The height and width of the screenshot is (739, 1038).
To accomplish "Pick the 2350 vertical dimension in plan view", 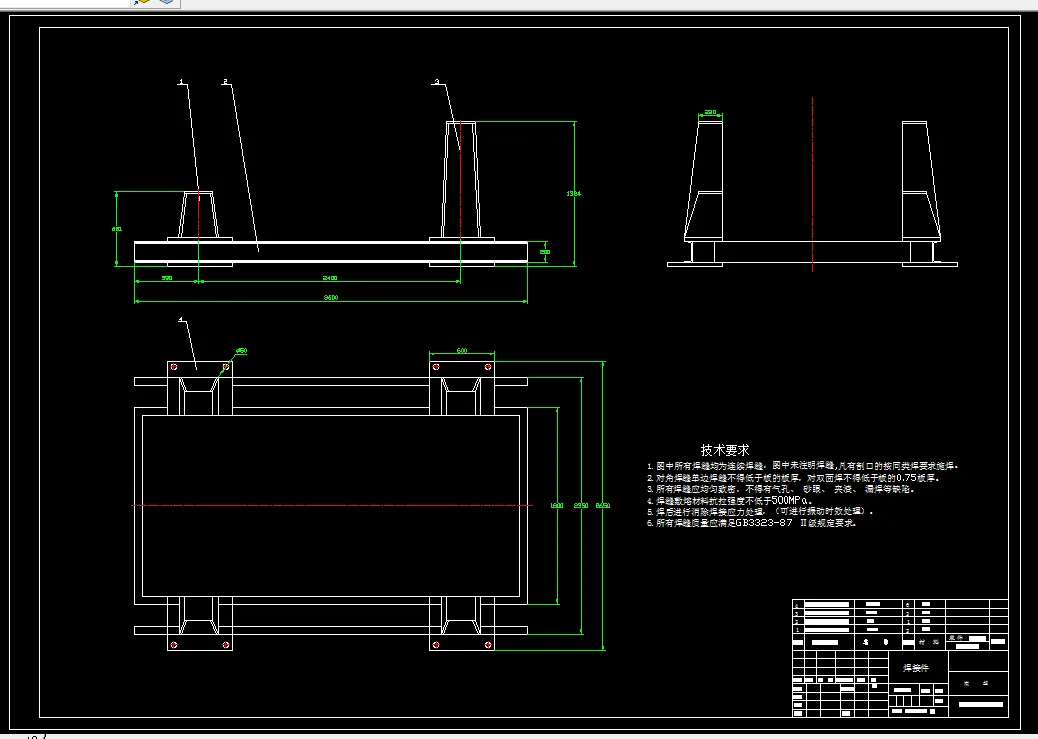I will [581, 505].
